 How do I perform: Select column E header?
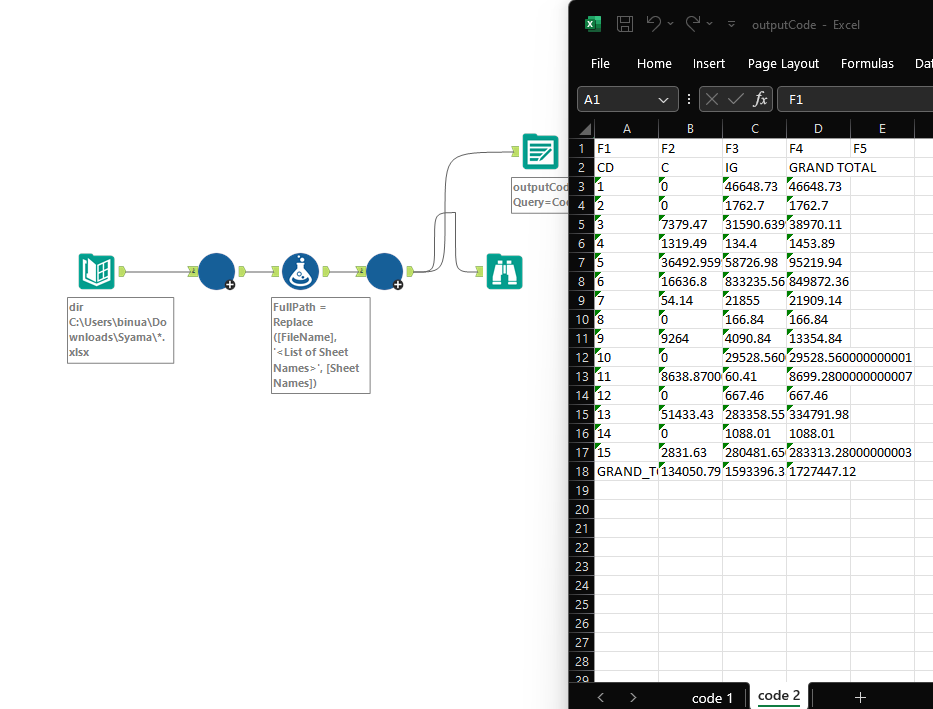tap(882, 128)
